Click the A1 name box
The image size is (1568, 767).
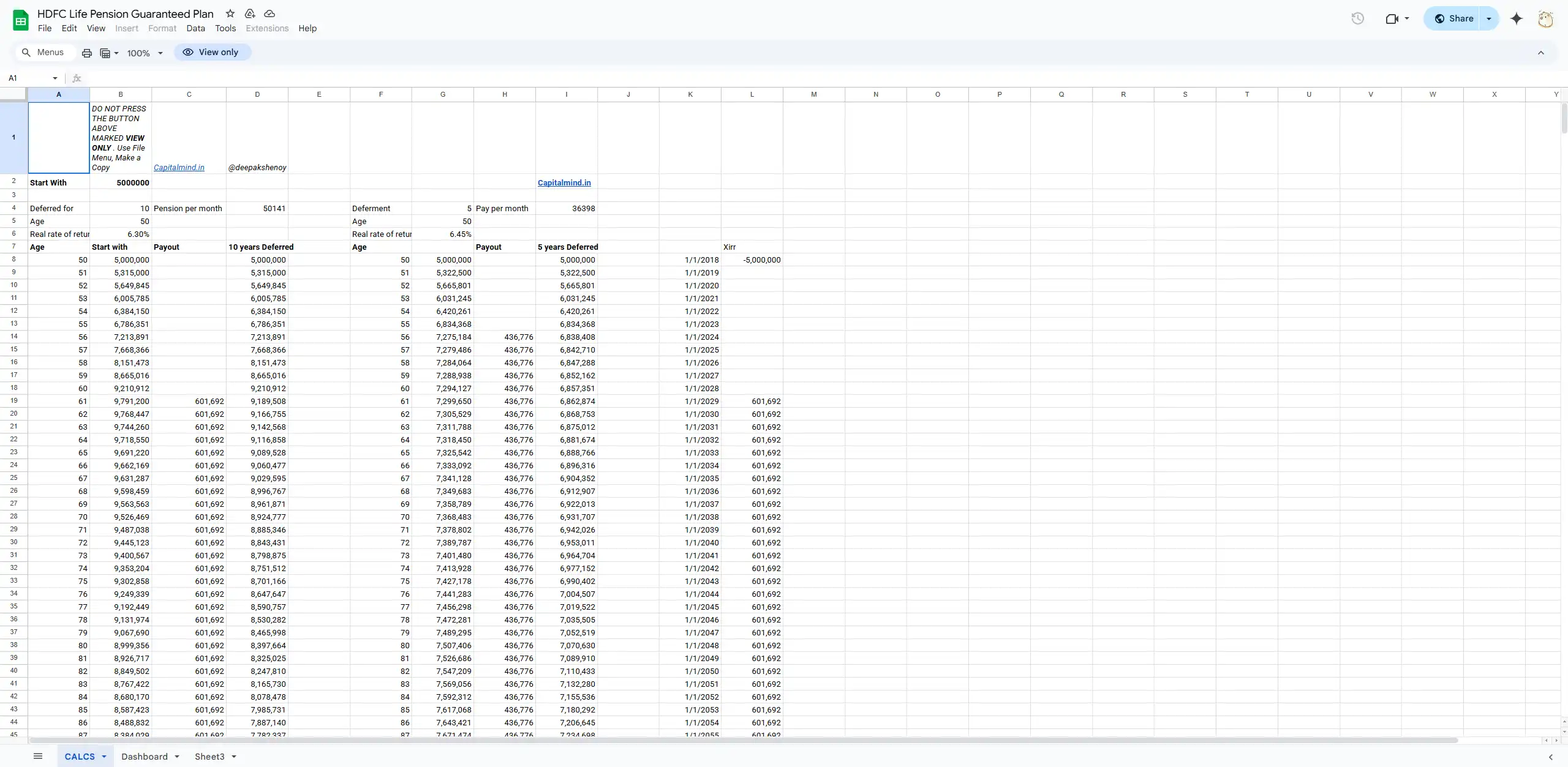[28, 78]
